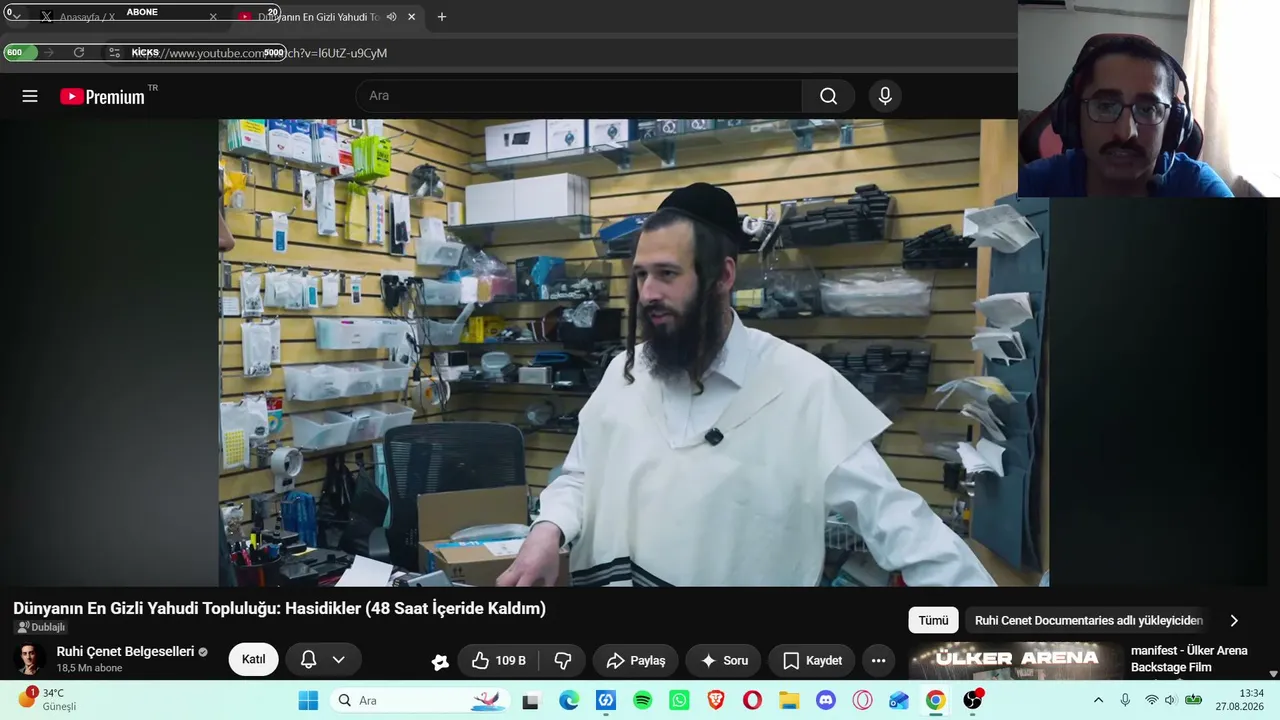1280x720 pixels.
Task: Open the Ruhi Çenet Belgeselleri channel name
Action: (x=125, y=652)
